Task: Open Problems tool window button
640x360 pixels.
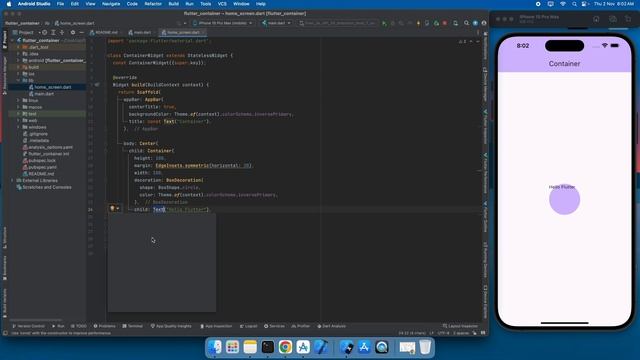Action: pyautogui.click(x=104, y=326)
